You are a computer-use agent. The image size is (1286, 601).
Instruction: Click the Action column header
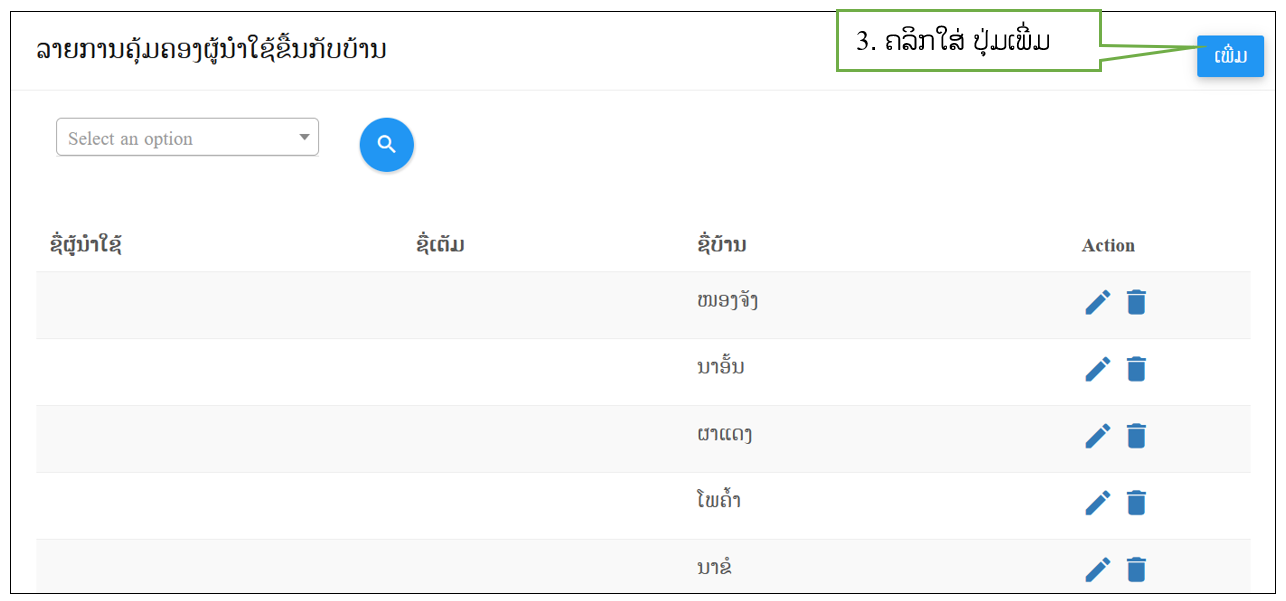coord(1108,245)
